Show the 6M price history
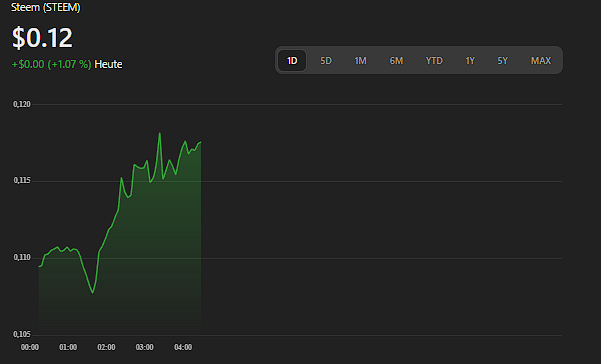 point(396,61)
